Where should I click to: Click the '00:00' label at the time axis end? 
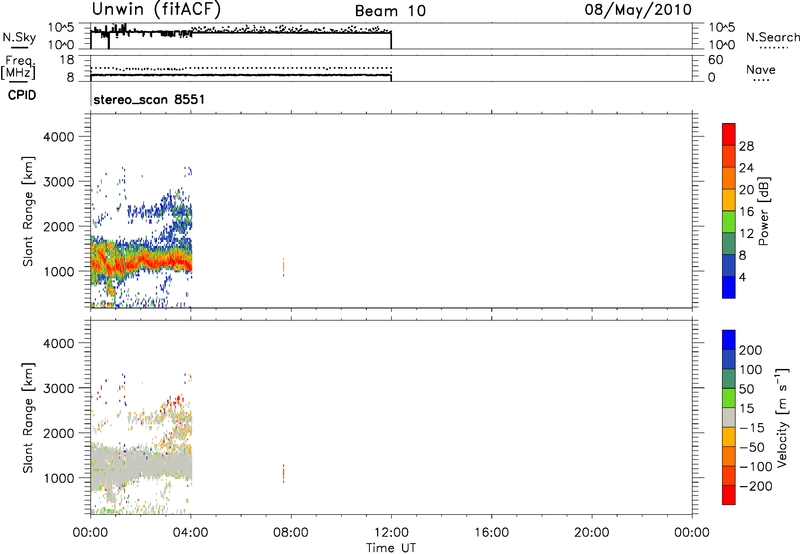pyautogui.click(x=692, y=533)
